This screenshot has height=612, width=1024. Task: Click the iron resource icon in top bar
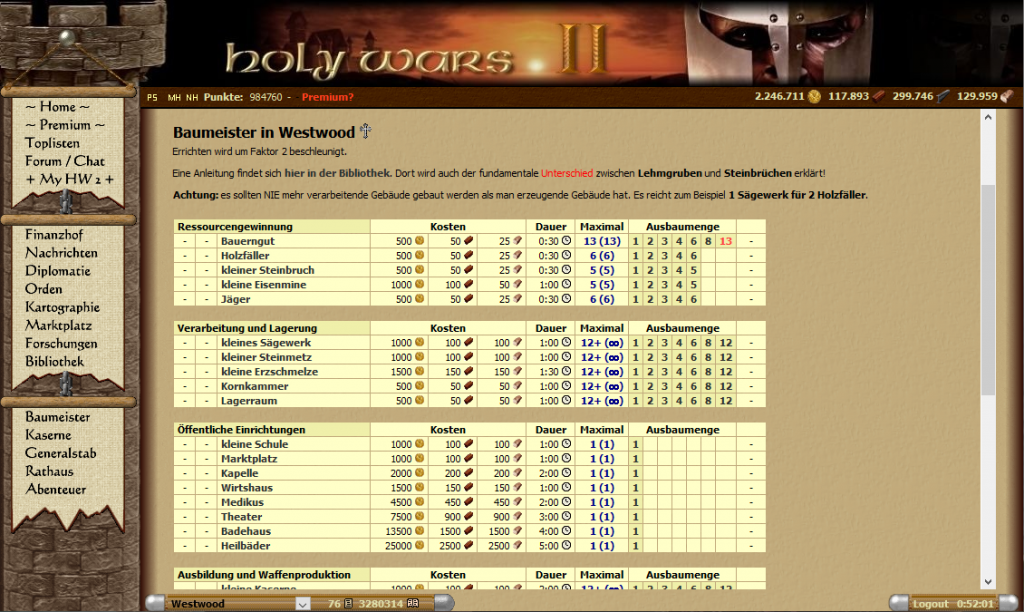[x=942, y=97]
